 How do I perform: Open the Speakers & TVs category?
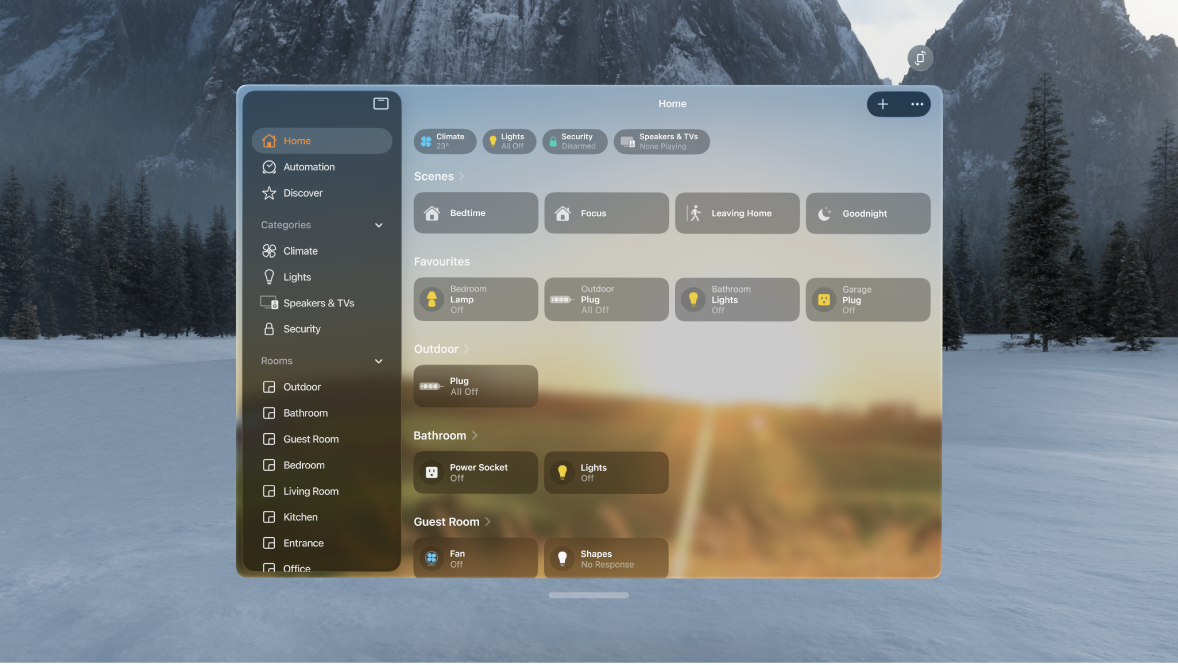269,303
